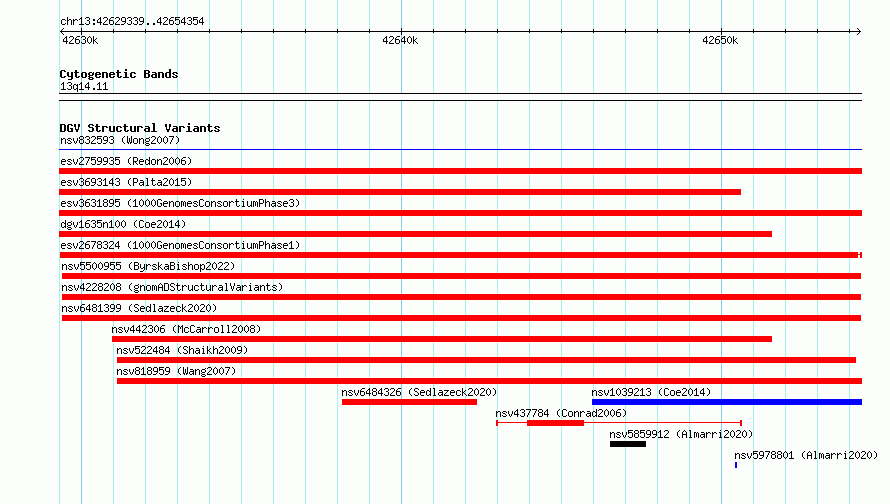Viewport: 890px width, 504px height.
Task: Open variant nsv5978801 (Almarri2020) label
Action: pyautogui.click(x=806, y=455)
